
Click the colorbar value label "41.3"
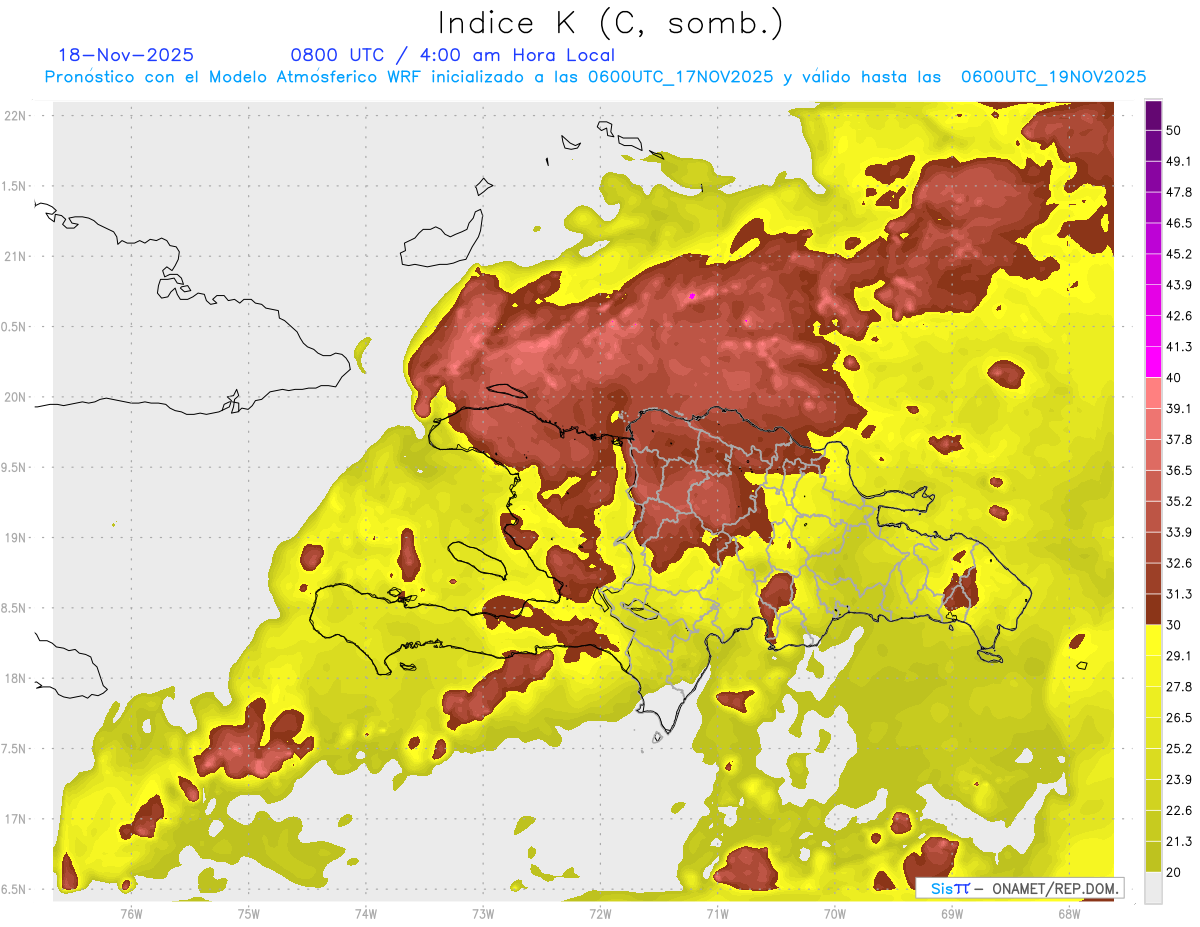(1179, 347)
